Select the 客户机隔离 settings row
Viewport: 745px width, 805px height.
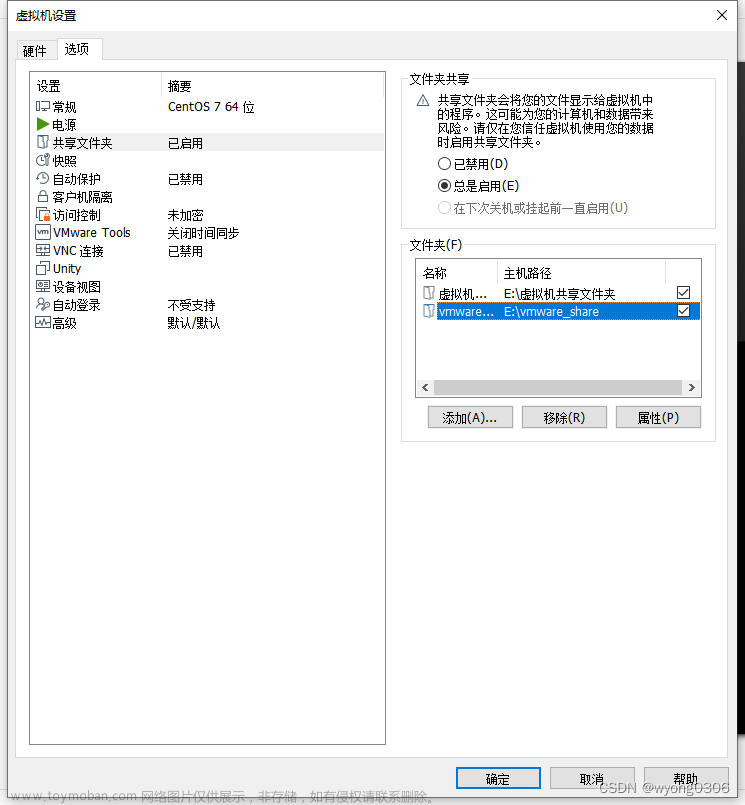[x=207, y=196]
